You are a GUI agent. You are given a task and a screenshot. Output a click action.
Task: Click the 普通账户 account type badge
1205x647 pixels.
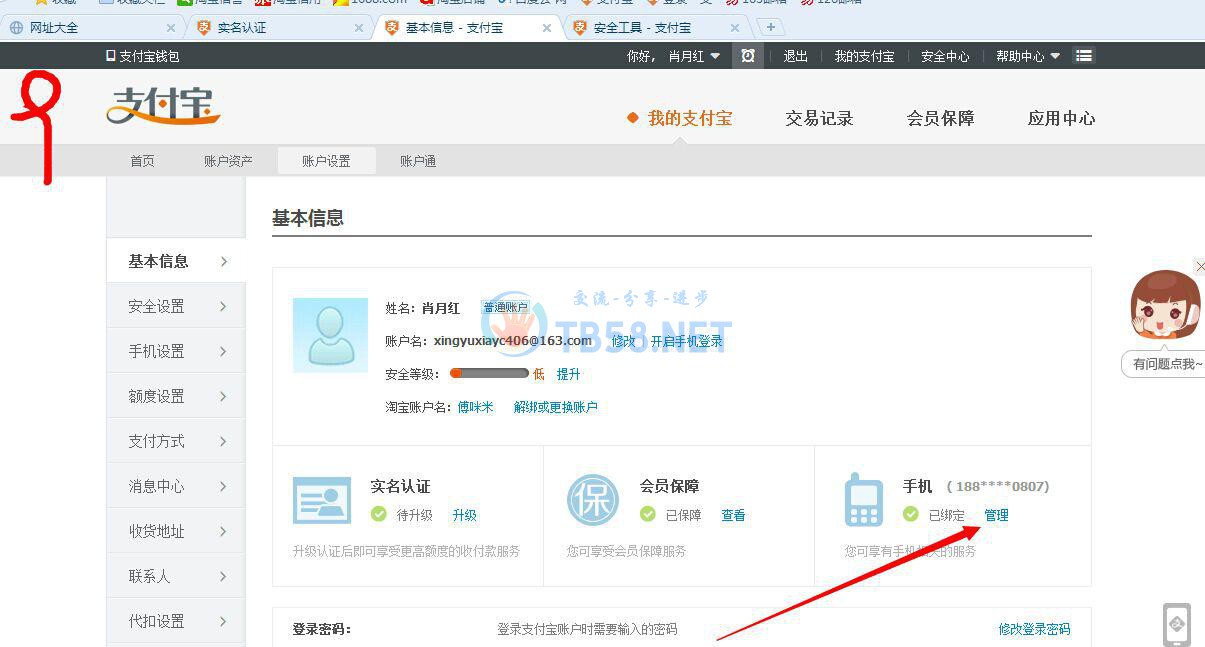point(505,308)
